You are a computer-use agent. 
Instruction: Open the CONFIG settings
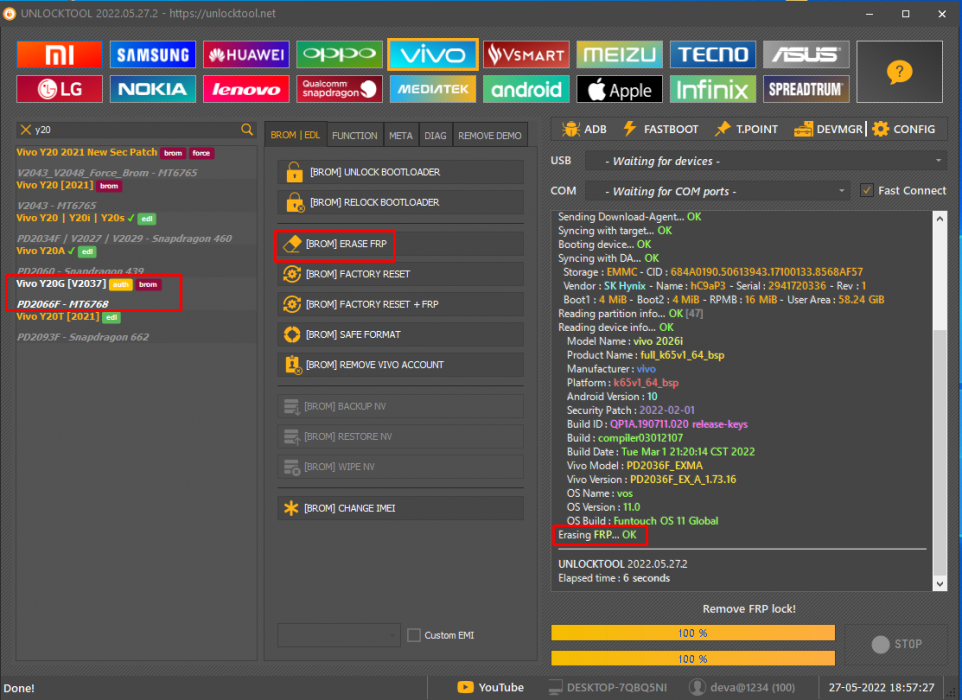point(904,129)
